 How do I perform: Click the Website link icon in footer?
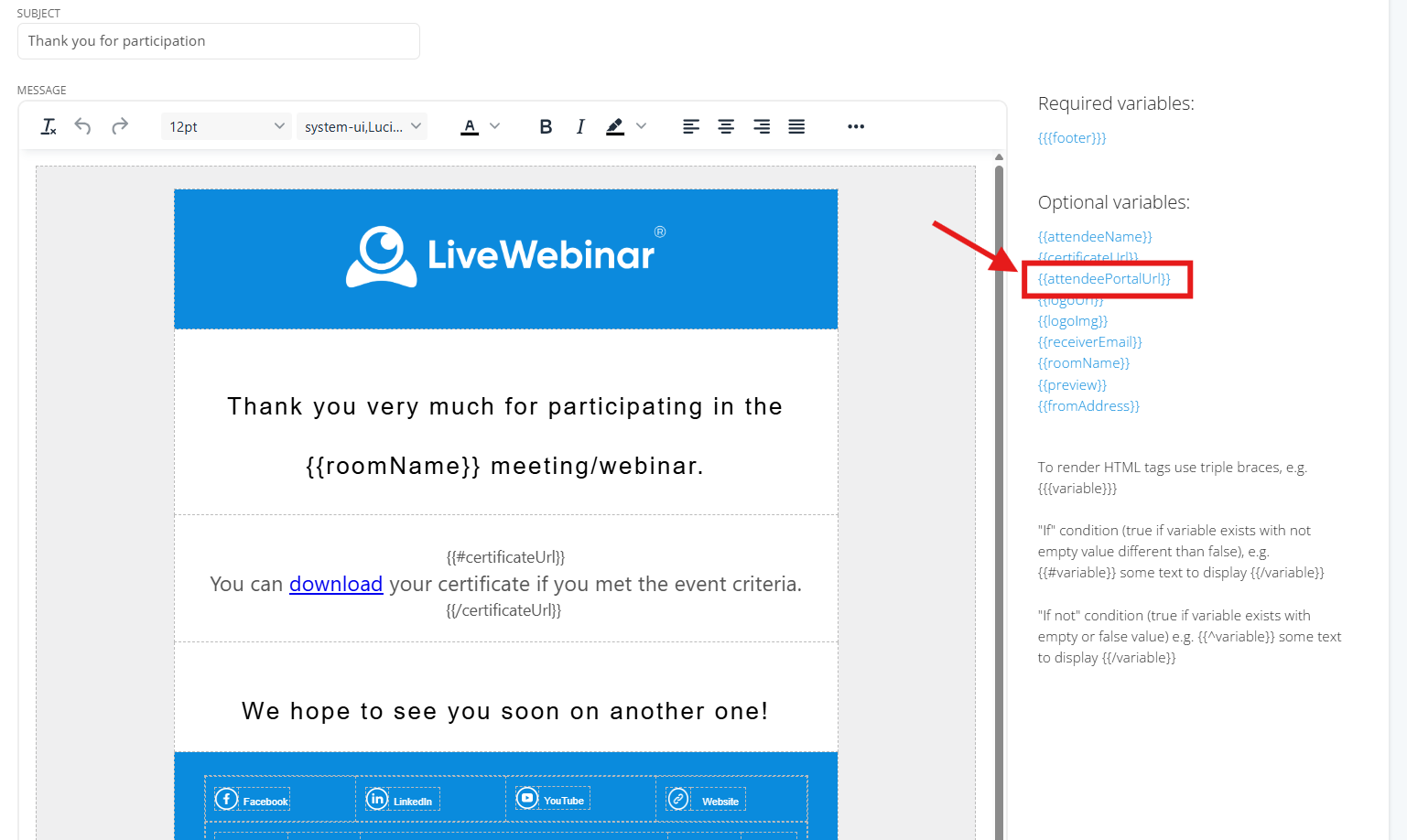[678, 799]
